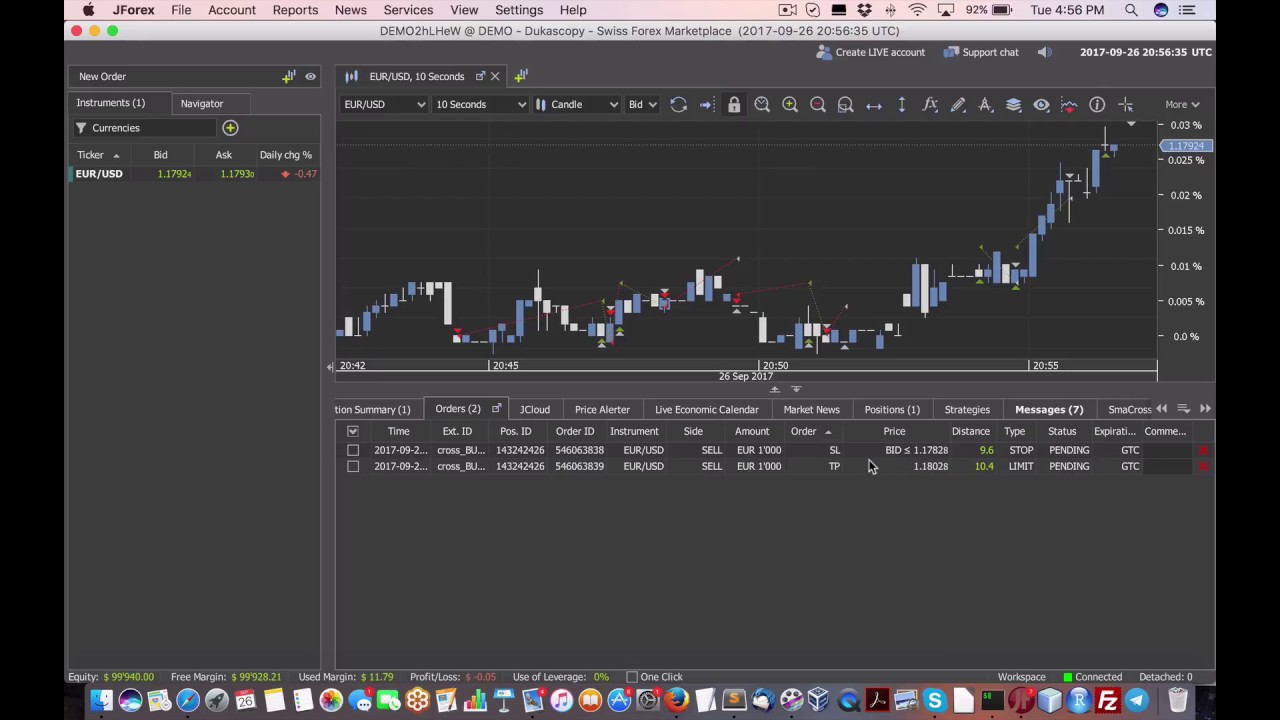
Task: Close the EUR/USD, 10 Seconds chart tab
Action: (494, 76)
